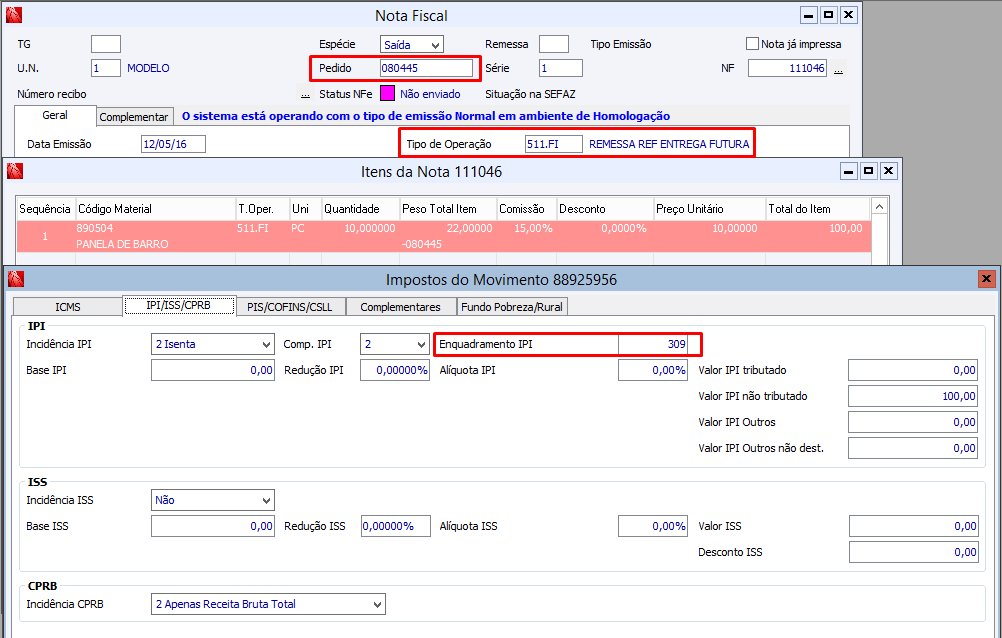Click the Valor IPI Outros field
Screen dimensions: 1002x638
click(x=912, y=422)
